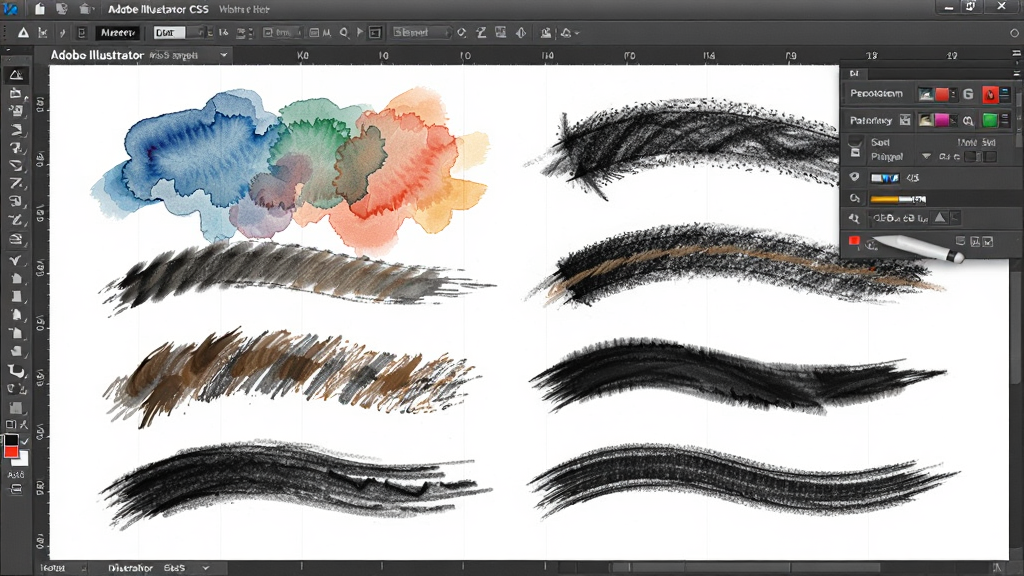
Task: Click the white 'Dfar' input field
Action: coord(169,32)
